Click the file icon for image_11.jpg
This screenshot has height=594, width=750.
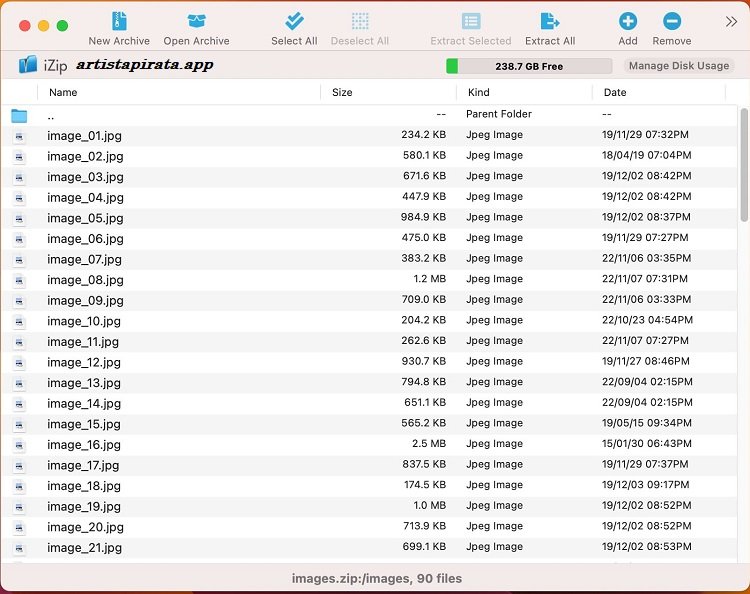click(19, 342)
